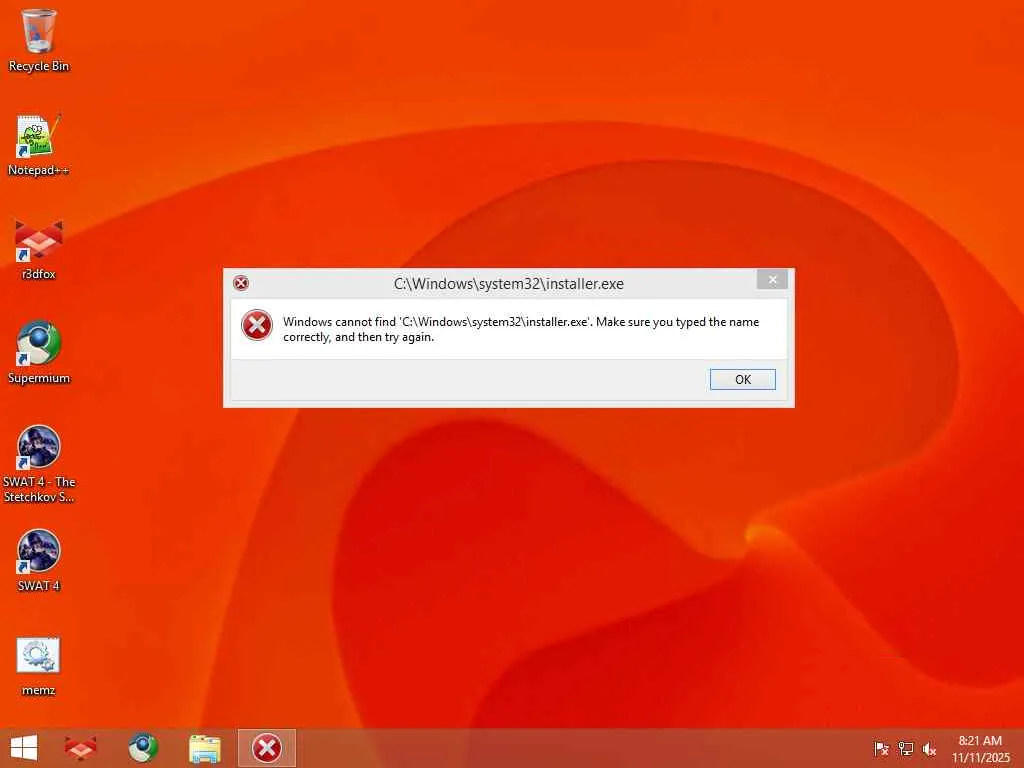Open the Windows Start button
Image resolution: width=1024 pixels, height=768 pixels.
tap(24, 748)
